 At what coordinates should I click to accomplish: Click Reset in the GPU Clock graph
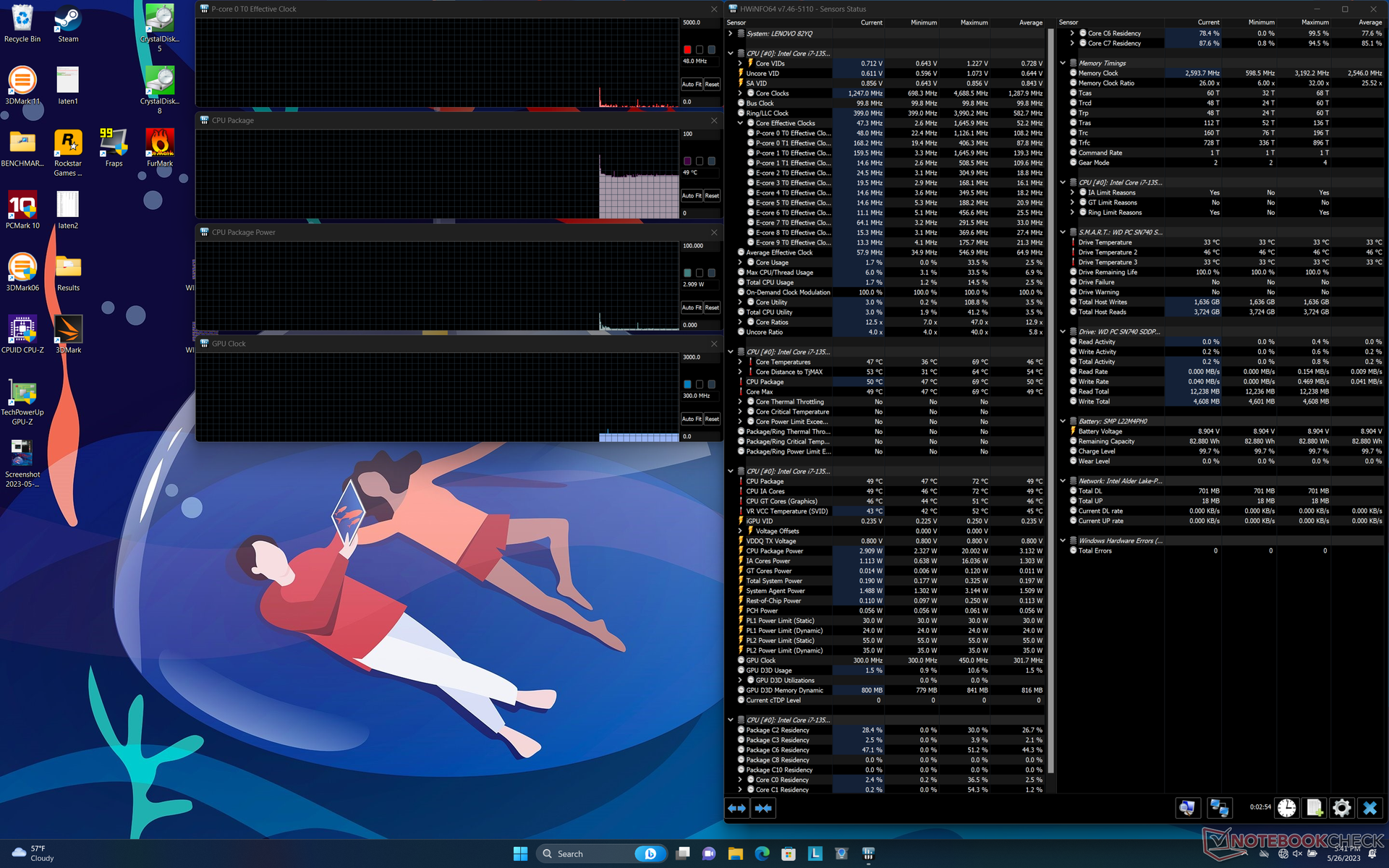(712, 419)
